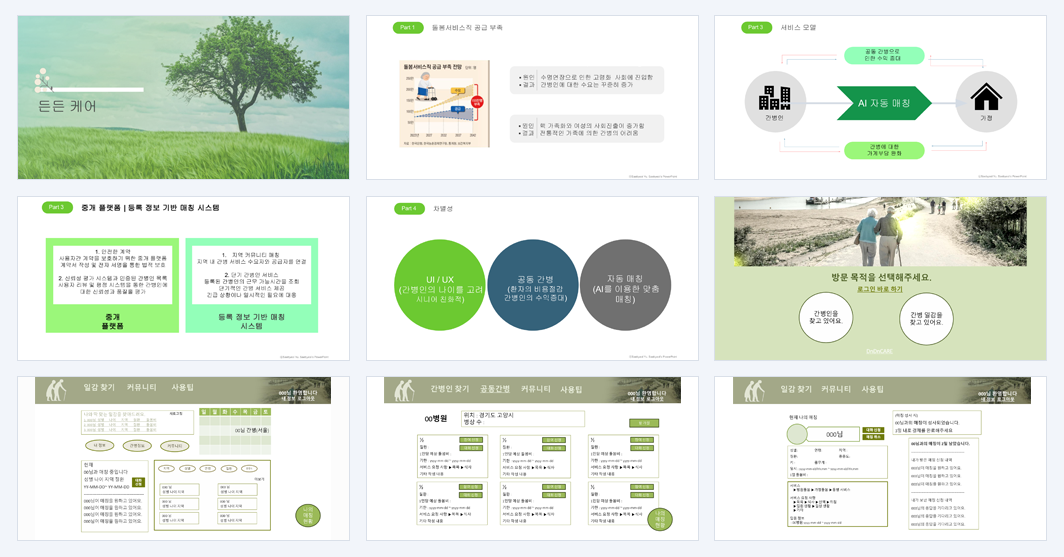Choose the 간병인을 찾고 있어요 circle
Image resolution: width=1064 pixels, height=557 pixels.
click(x=826, y=318)
